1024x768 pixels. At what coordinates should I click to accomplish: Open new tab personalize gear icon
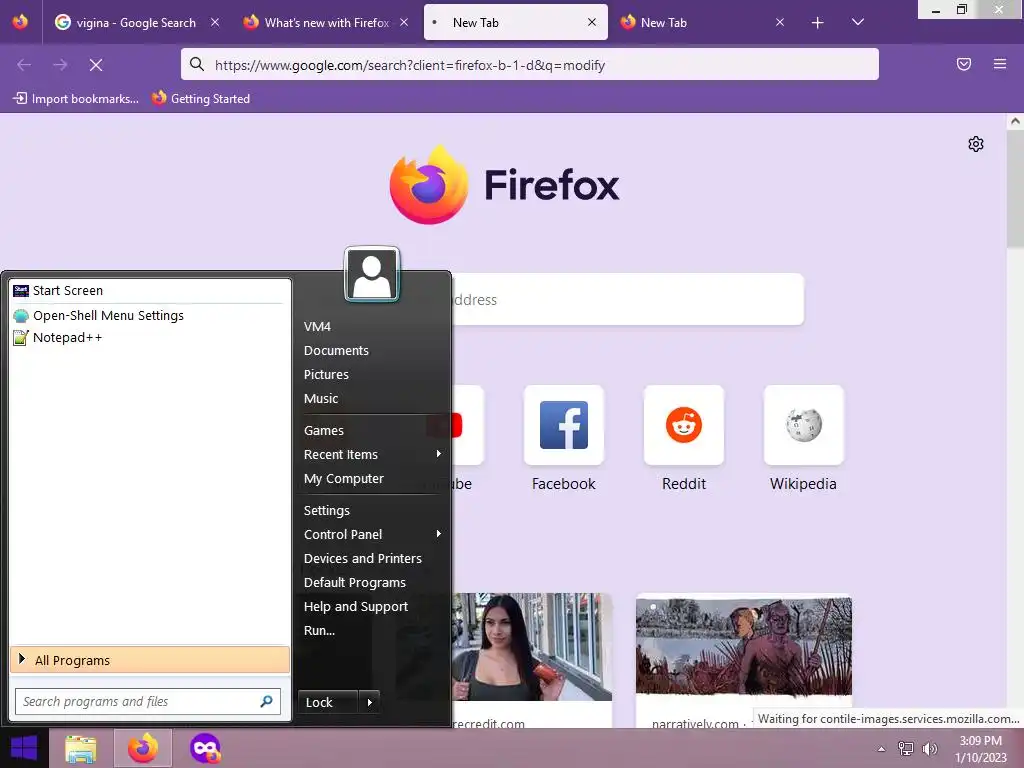(x=976, y=144)
